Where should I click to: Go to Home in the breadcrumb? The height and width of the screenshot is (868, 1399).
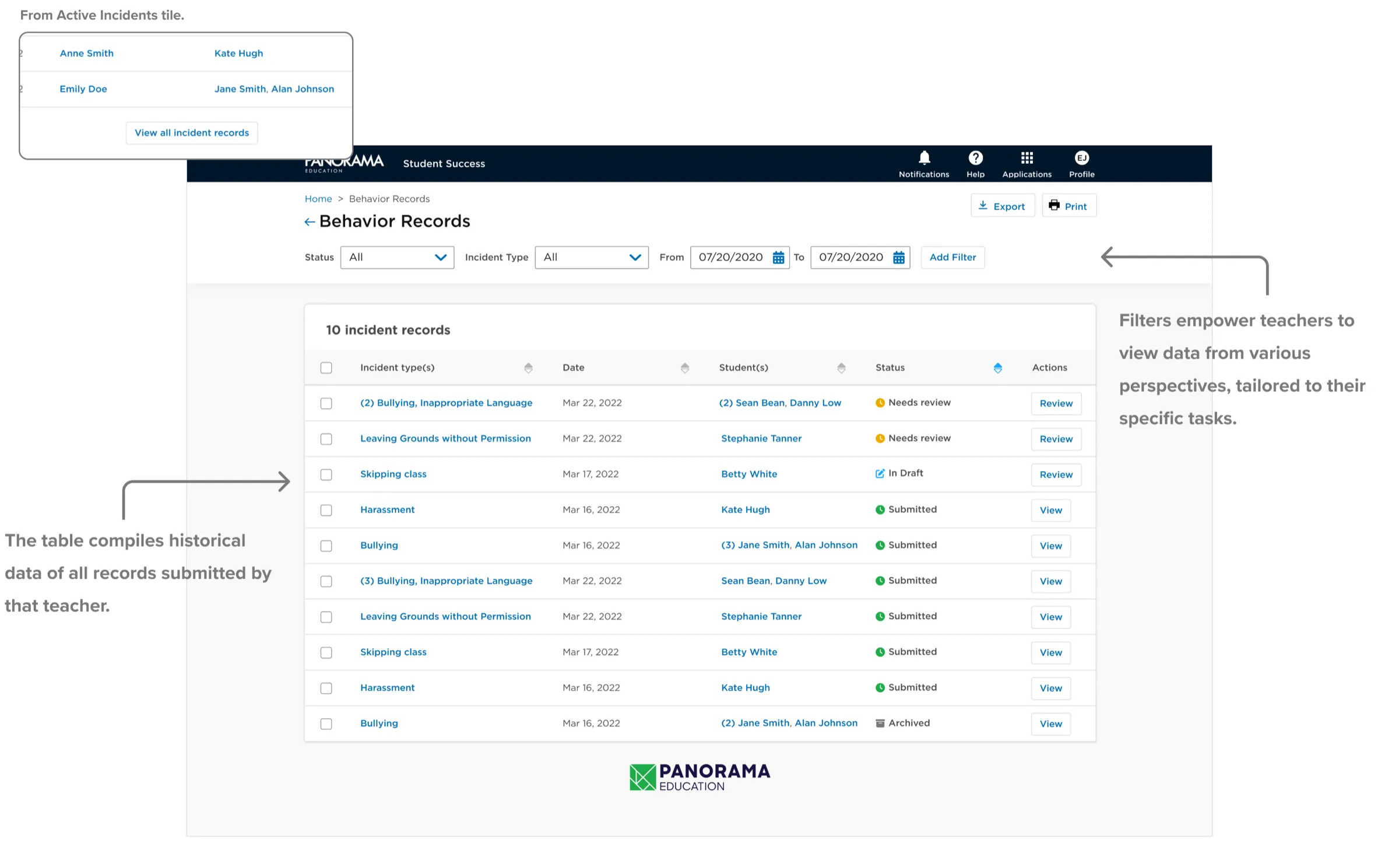tap(318, 199)
